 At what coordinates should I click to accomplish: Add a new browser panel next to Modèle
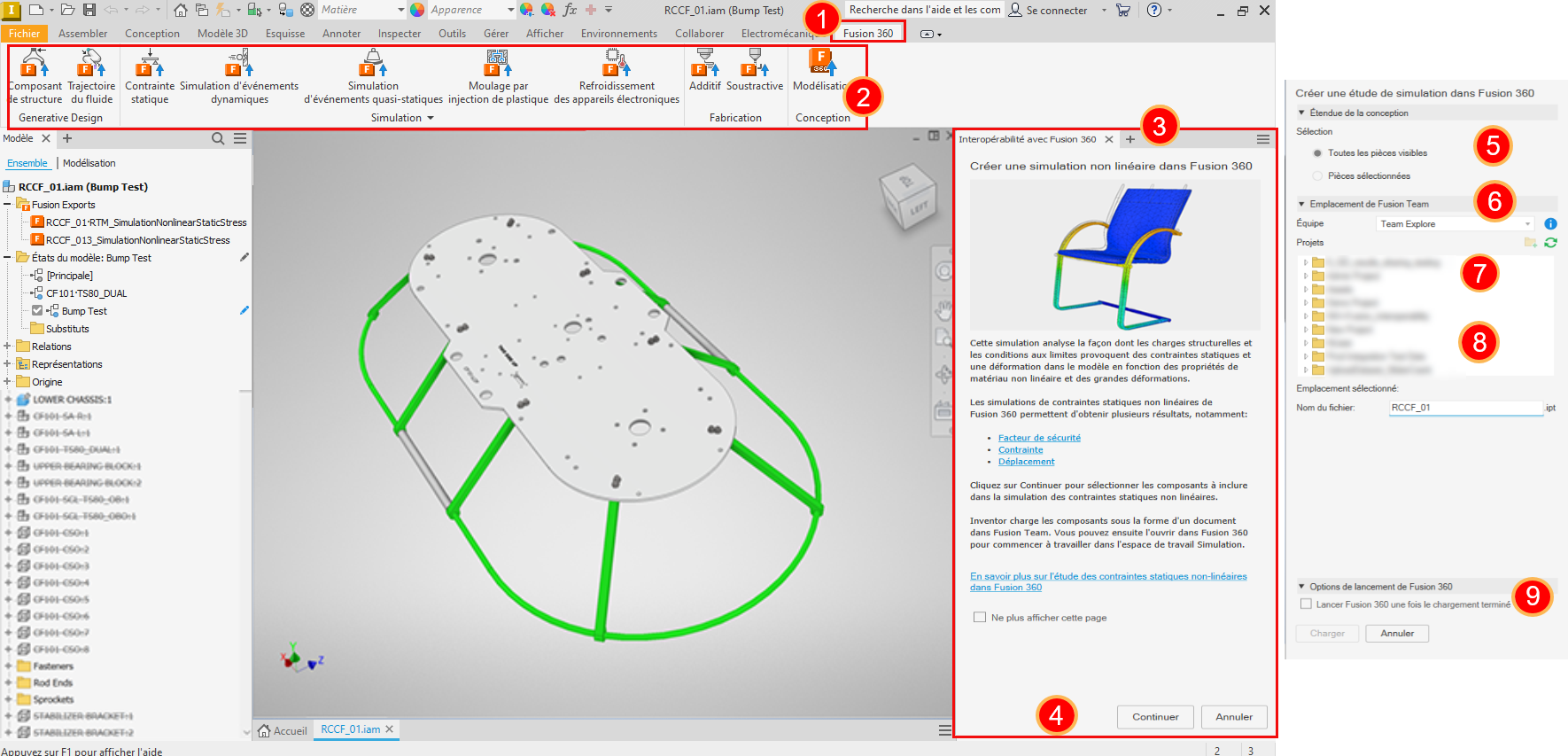[67, 138]
